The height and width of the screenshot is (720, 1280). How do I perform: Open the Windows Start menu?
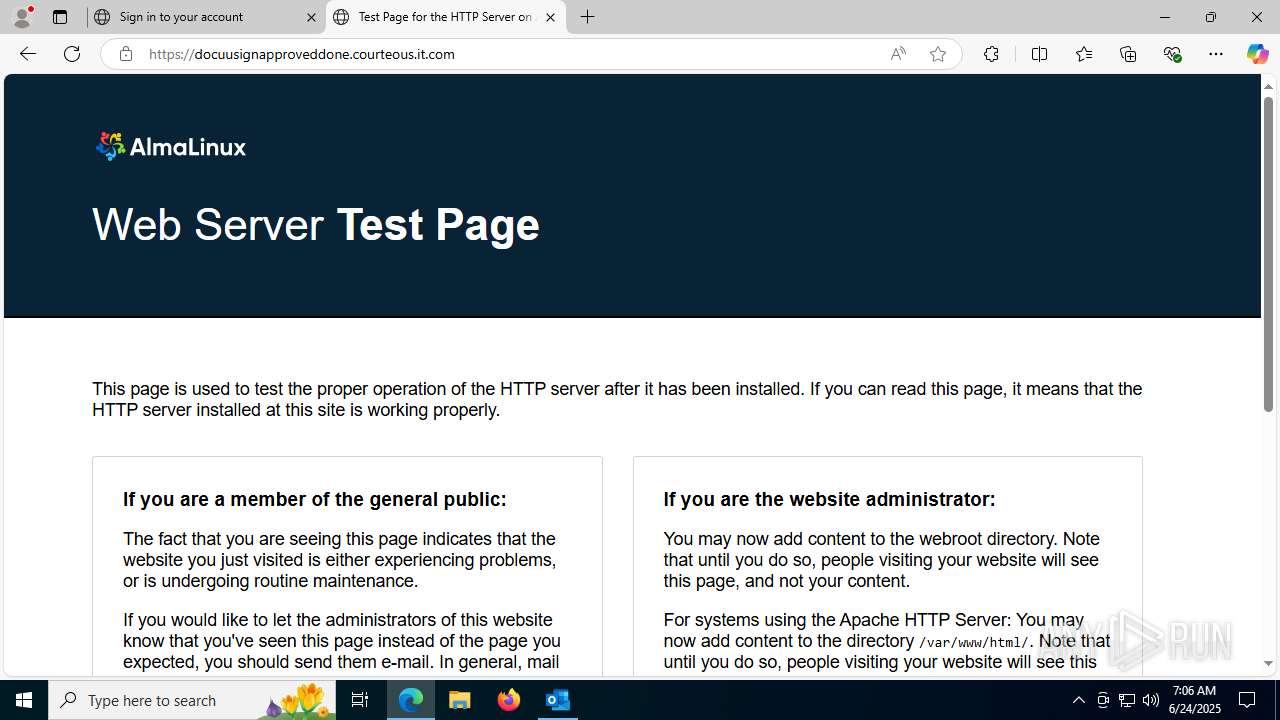tap(24, 700)
